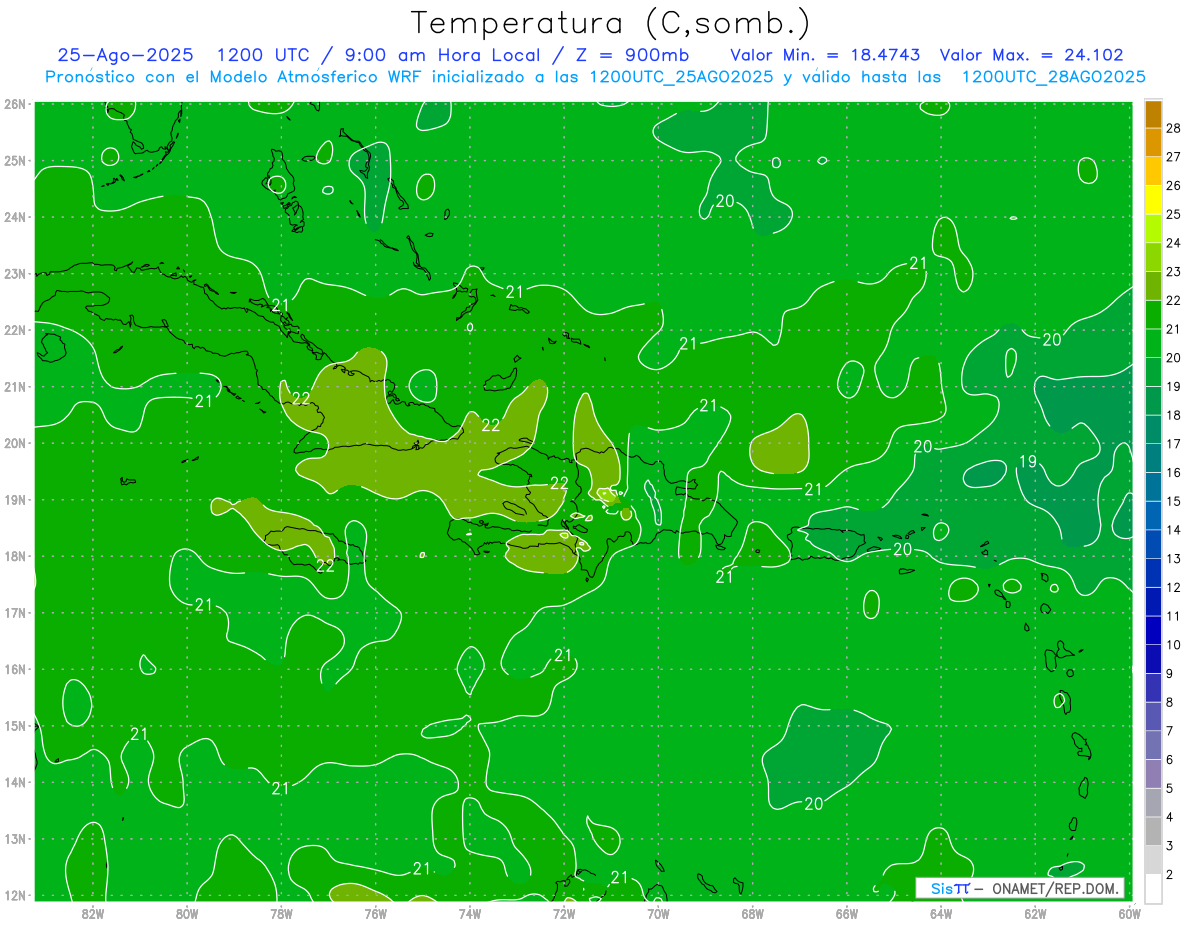Click "9:00 am Hora Local" in the header
1200x927 pixels.
pos(445,55)
